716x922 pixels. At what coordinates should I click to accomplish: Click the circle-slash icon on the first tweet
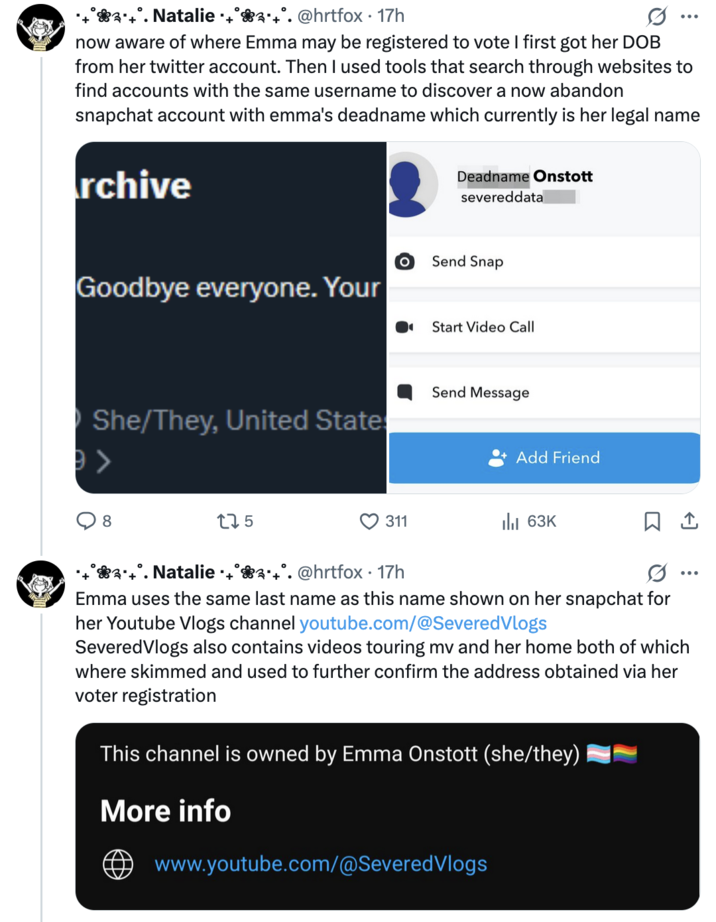click(x=656, y=15)
